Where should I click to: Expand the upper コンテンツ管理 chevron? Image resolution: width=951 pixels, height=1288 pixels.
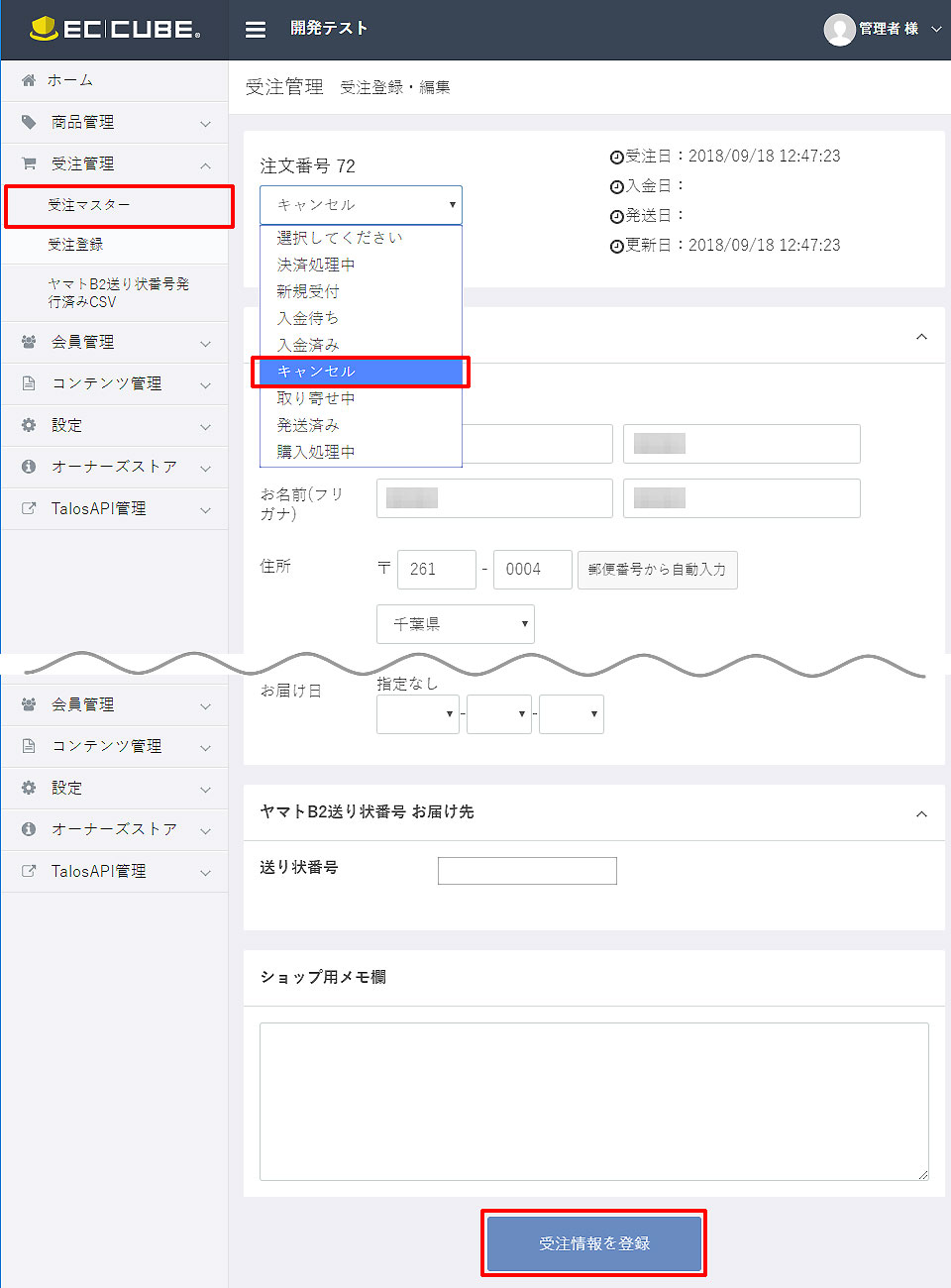click(205, 385)
